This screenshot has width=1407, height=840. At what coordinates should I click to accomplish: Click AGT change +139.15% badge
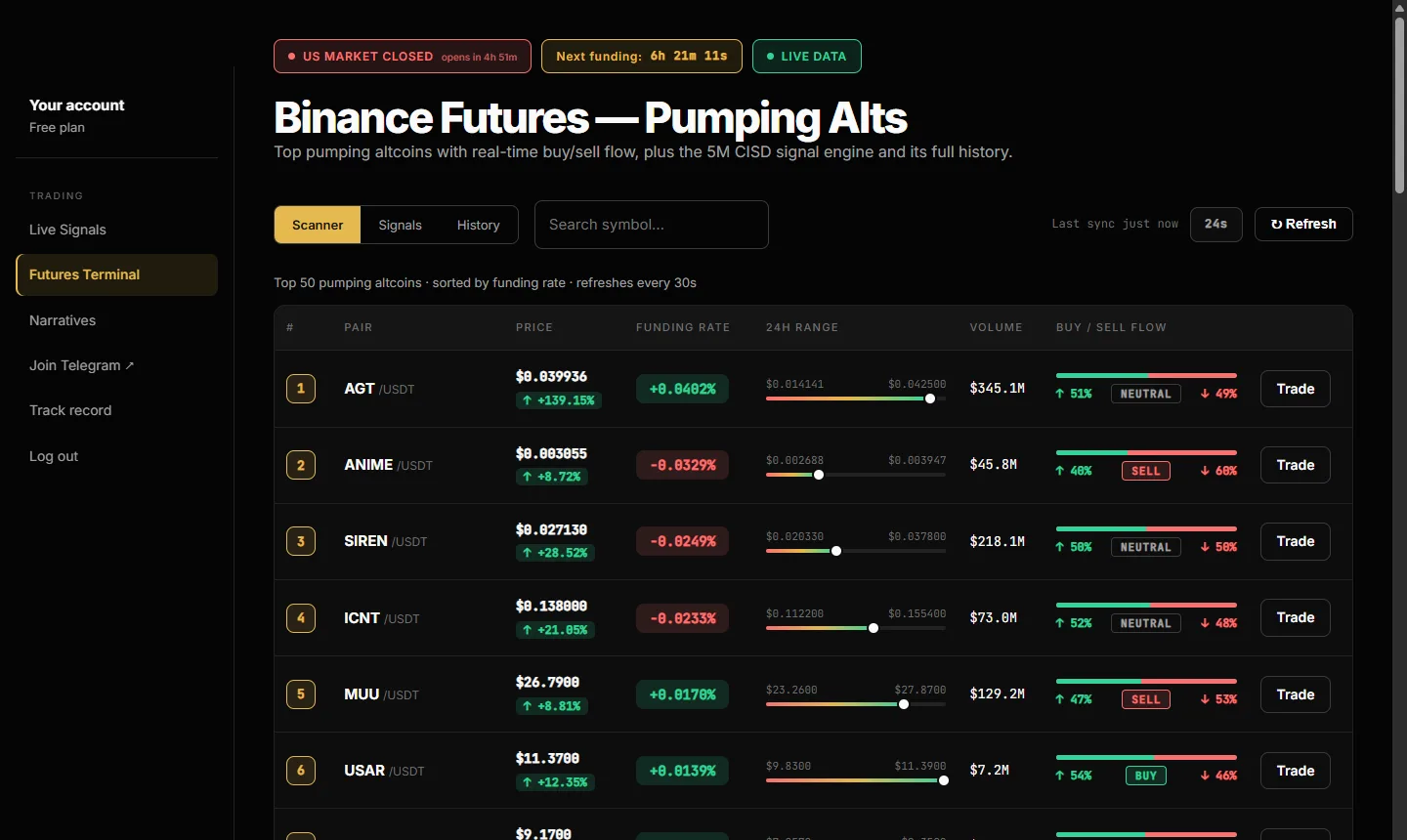pyautogui.click(x=559, y=400)
